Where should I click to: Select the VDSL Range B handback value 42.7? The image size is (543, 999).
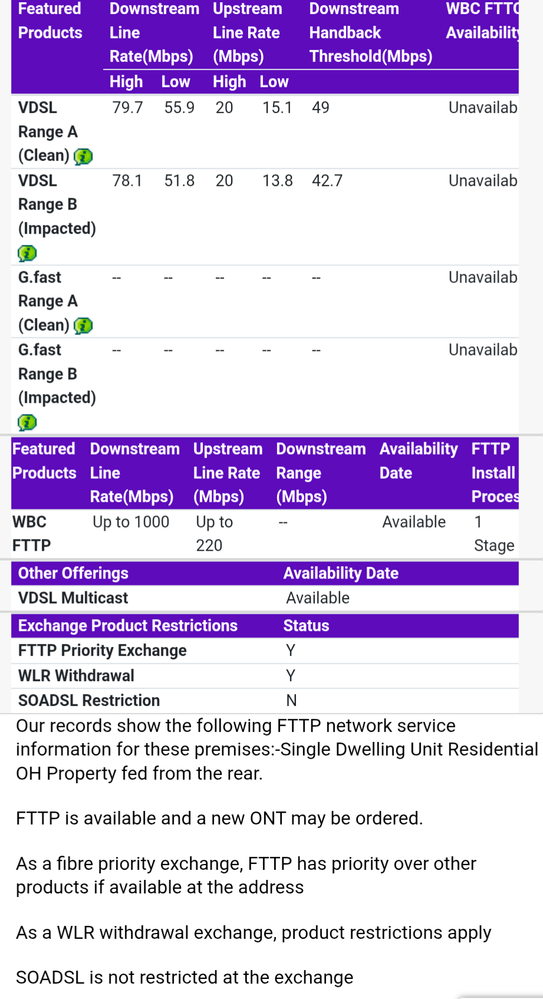click(x=327, y=181)
